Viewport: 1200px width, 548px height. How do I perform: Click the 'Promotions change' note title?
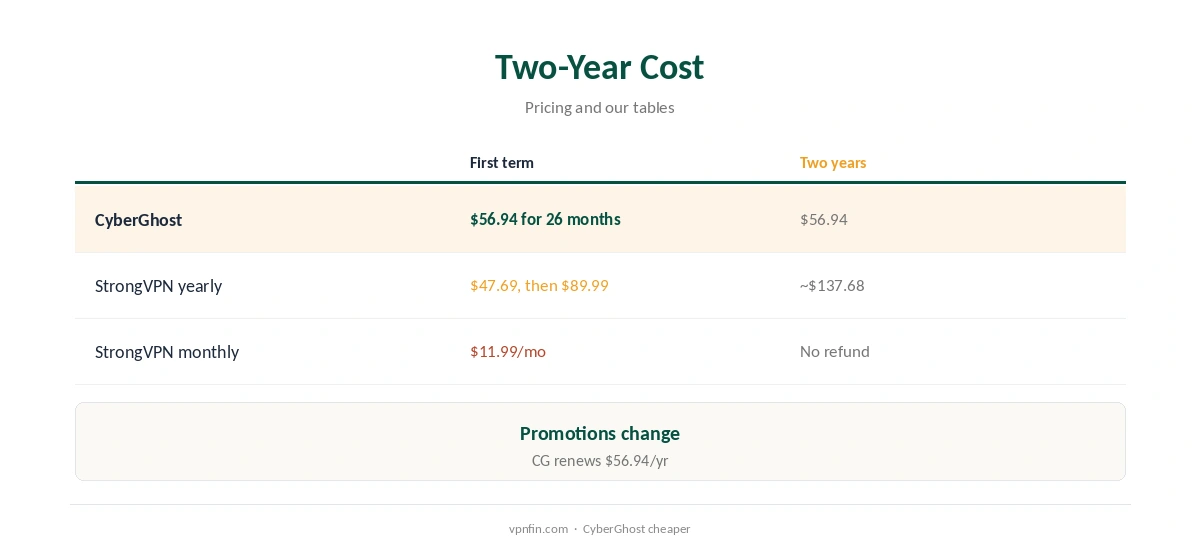click(600, 433)
